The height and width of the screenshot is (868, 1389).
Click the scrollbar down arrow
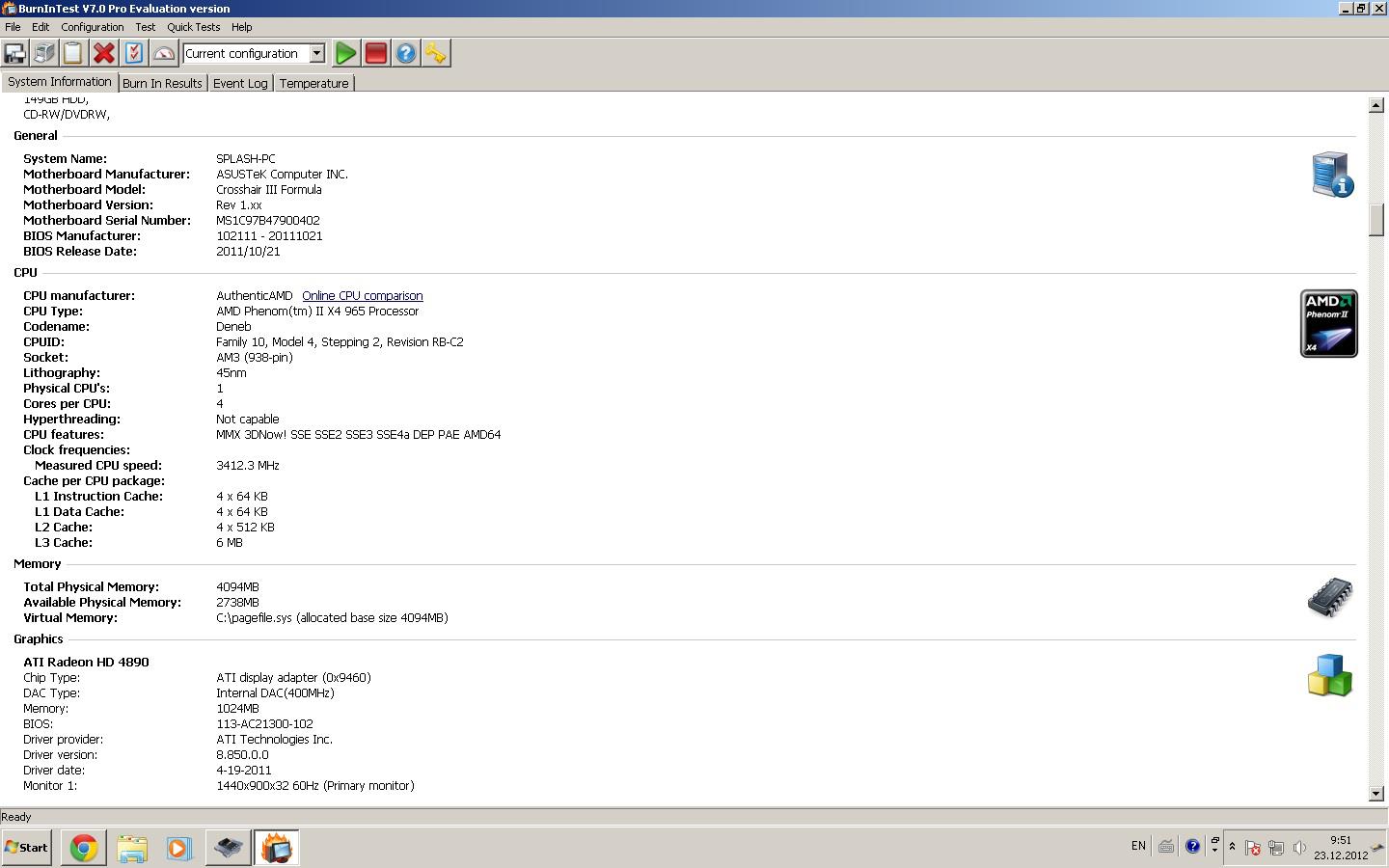(1376, 794)
